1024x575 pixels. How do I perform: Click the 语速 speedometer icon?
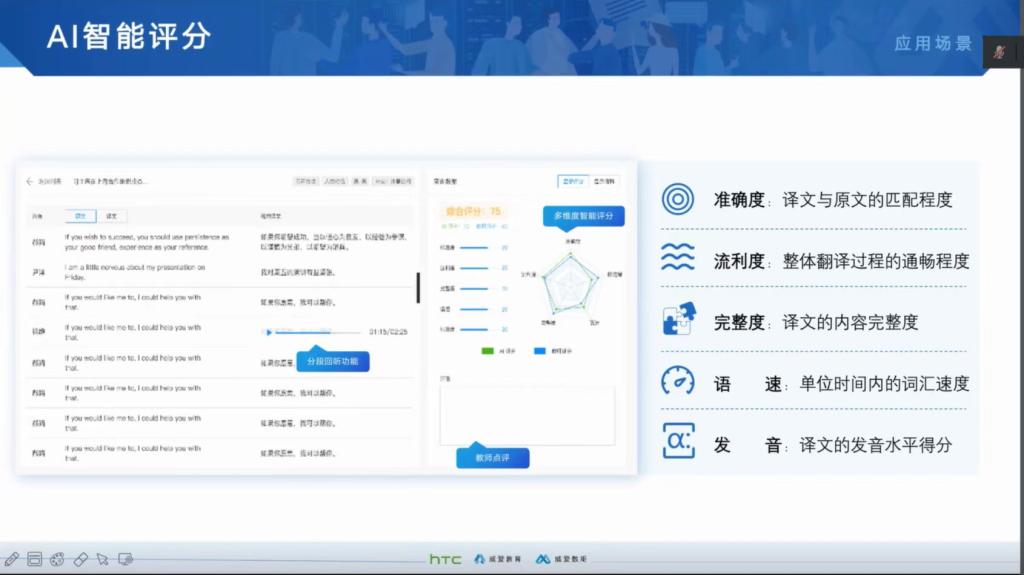[678, 381]
